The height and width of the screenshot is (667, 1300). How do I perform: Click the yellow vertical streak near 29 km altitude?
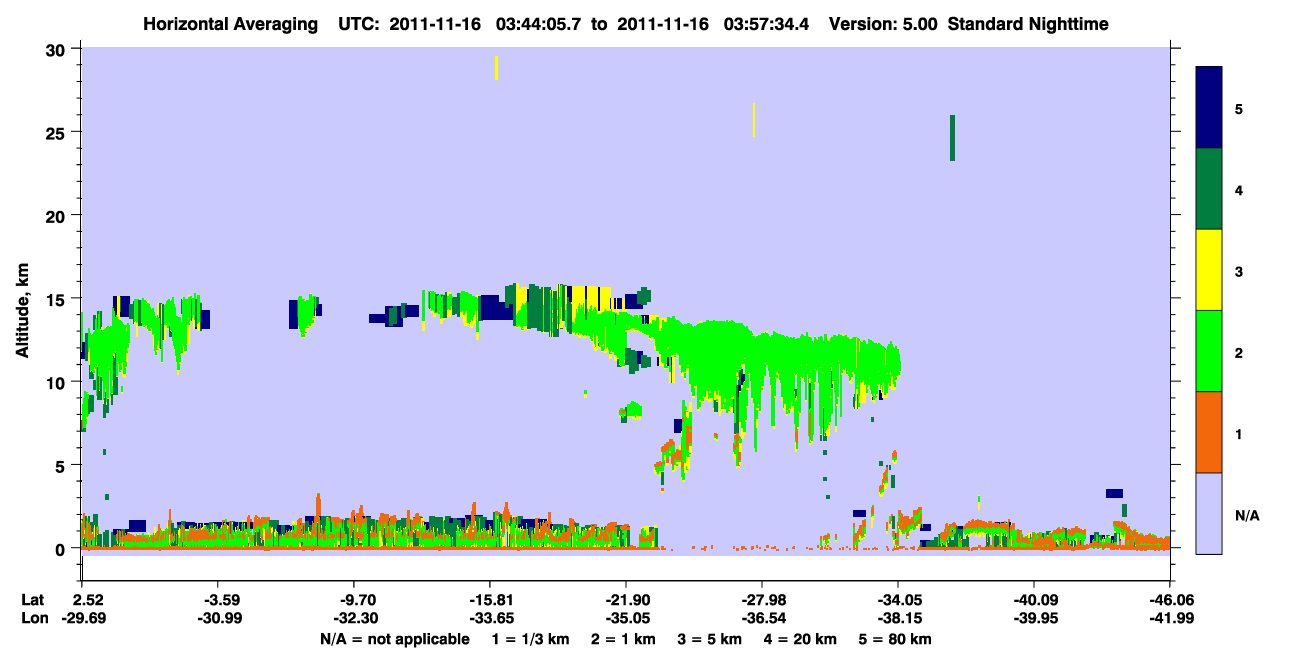point(496,68)
